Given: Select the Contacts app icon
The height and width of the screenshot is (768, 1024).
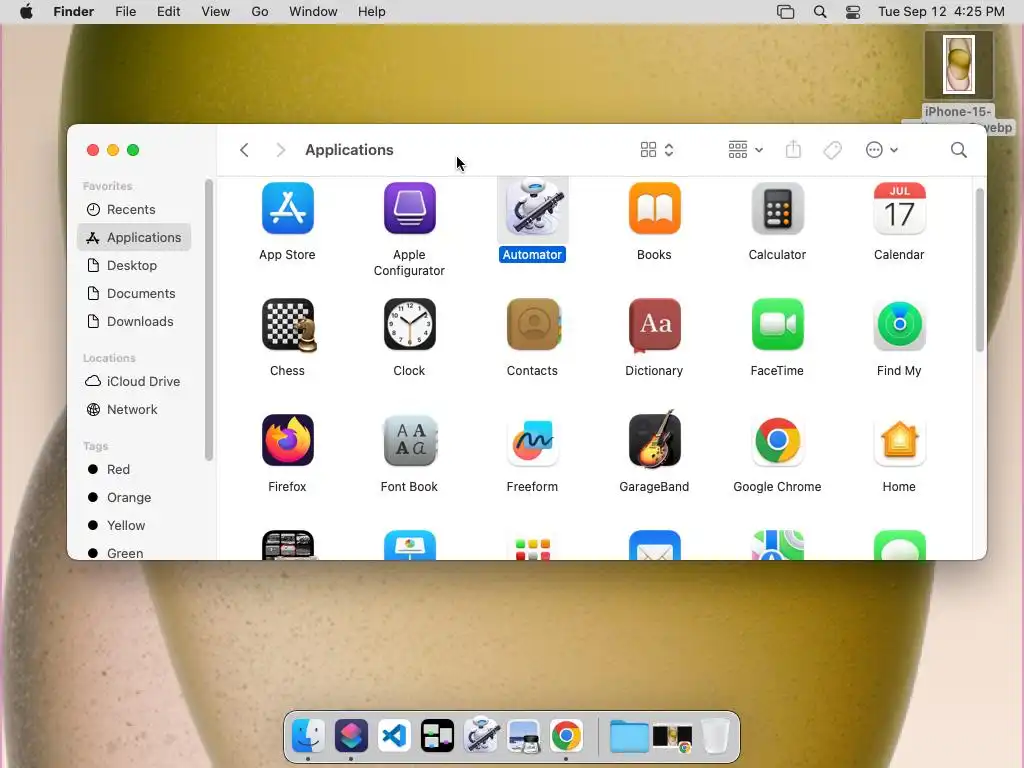Looking at the screenshot, I should (x=533, y=325).
